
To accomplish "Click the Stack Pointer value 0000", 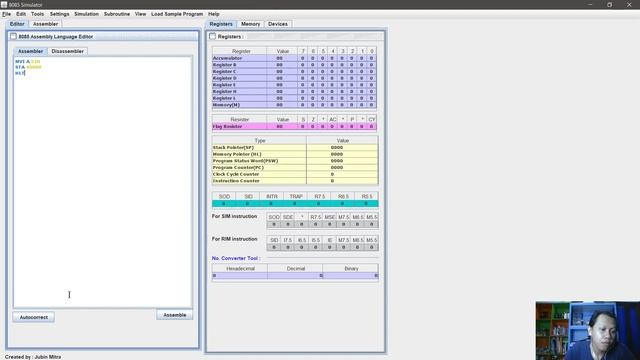I will coord(337,147).
